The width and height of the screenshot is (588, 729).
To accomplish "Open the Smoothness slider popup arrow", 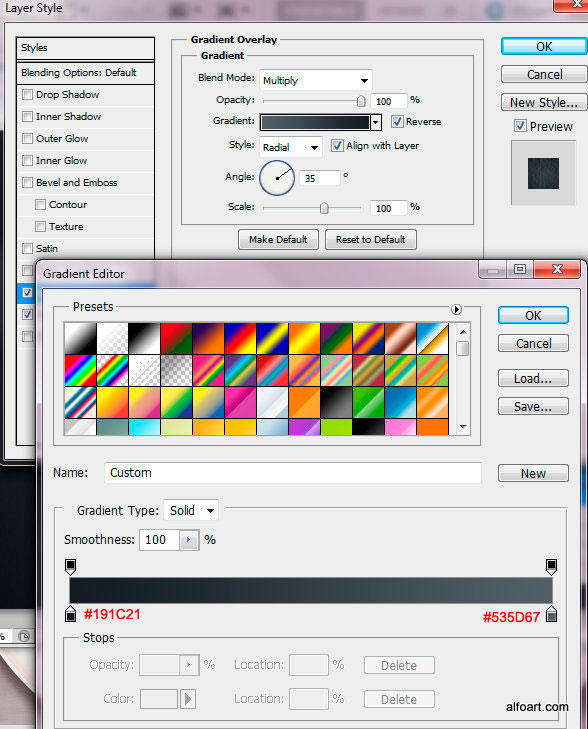I will 189,540.
